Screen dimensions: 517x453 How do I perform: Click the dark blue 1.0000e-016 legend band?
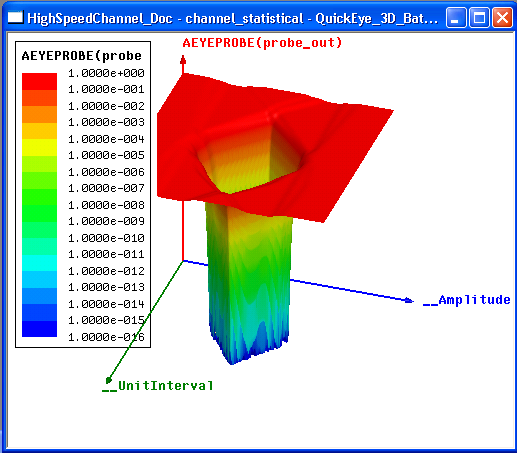39,329
